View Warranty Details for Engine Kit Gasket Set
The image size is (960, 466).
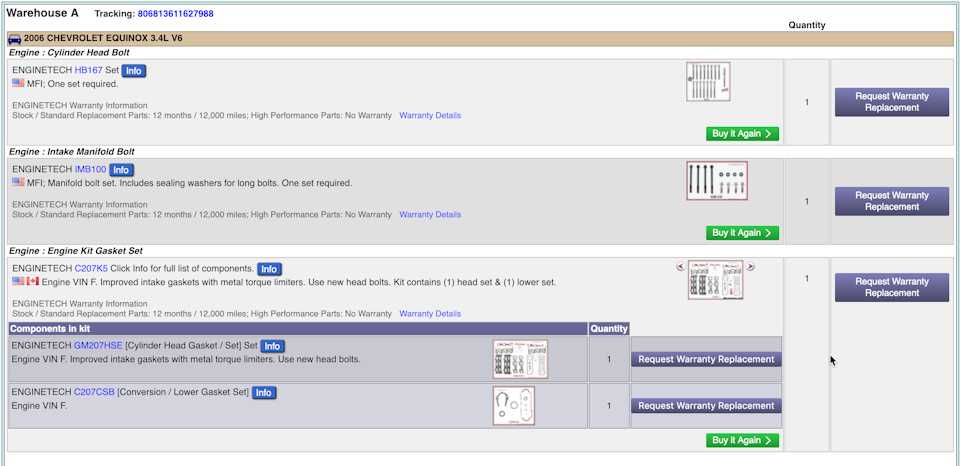tap(430, 314)
